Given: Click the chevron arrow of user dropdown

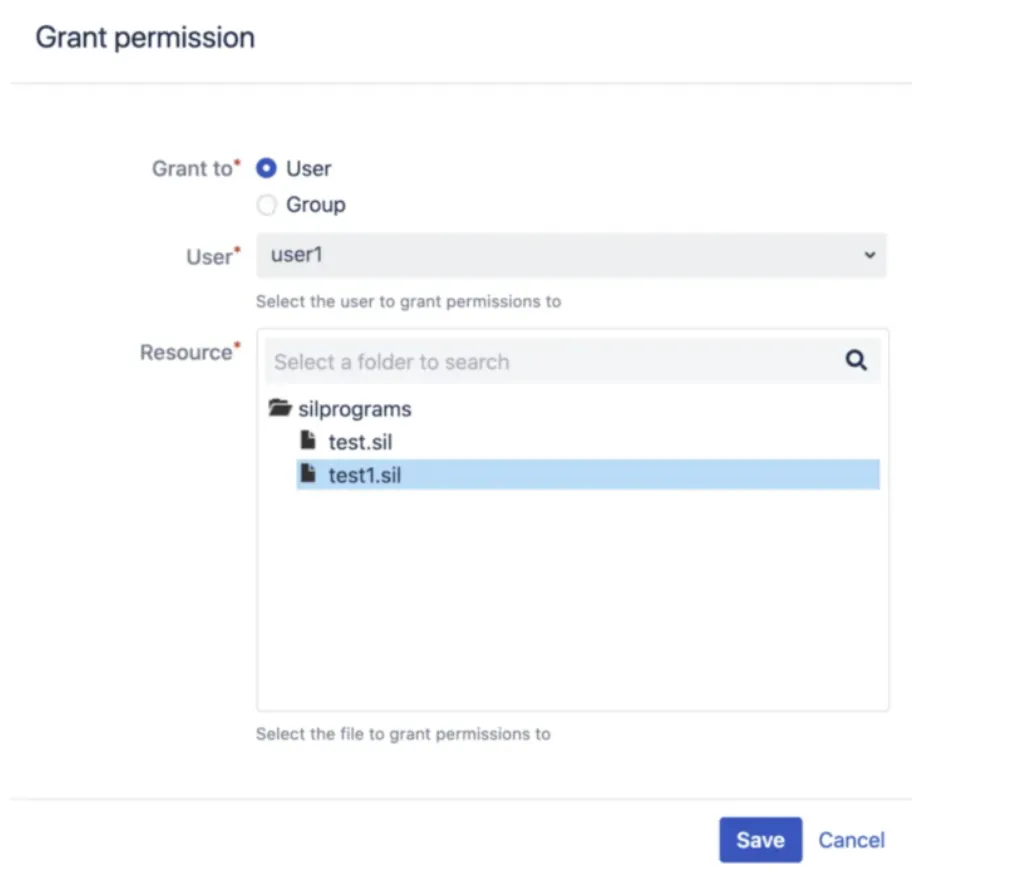Looking at the screenshot, I should click(870, 255).
